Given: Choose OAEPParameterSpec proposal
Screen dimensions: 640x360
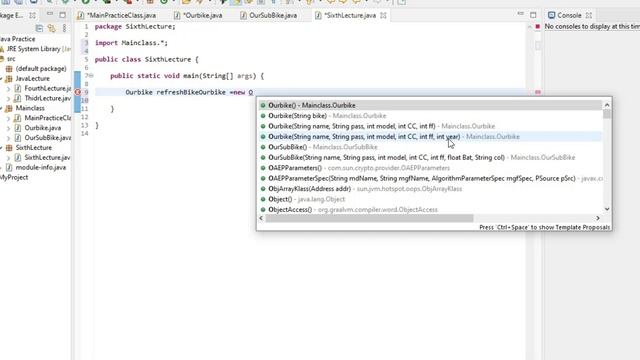Looking at the screenshot, I should pos(430,178).
